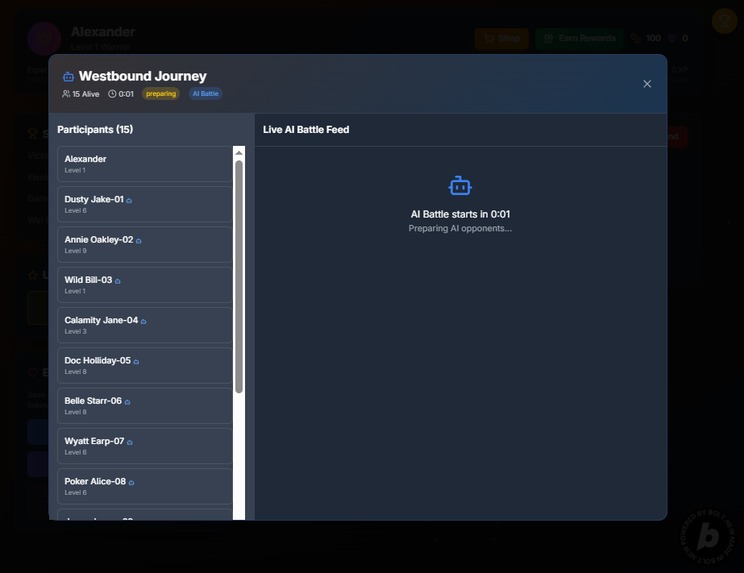Viewport: 744px width, 573px height.
Task: Click the Live AI Battle Feed heading
Action: (x=306, y=129)
